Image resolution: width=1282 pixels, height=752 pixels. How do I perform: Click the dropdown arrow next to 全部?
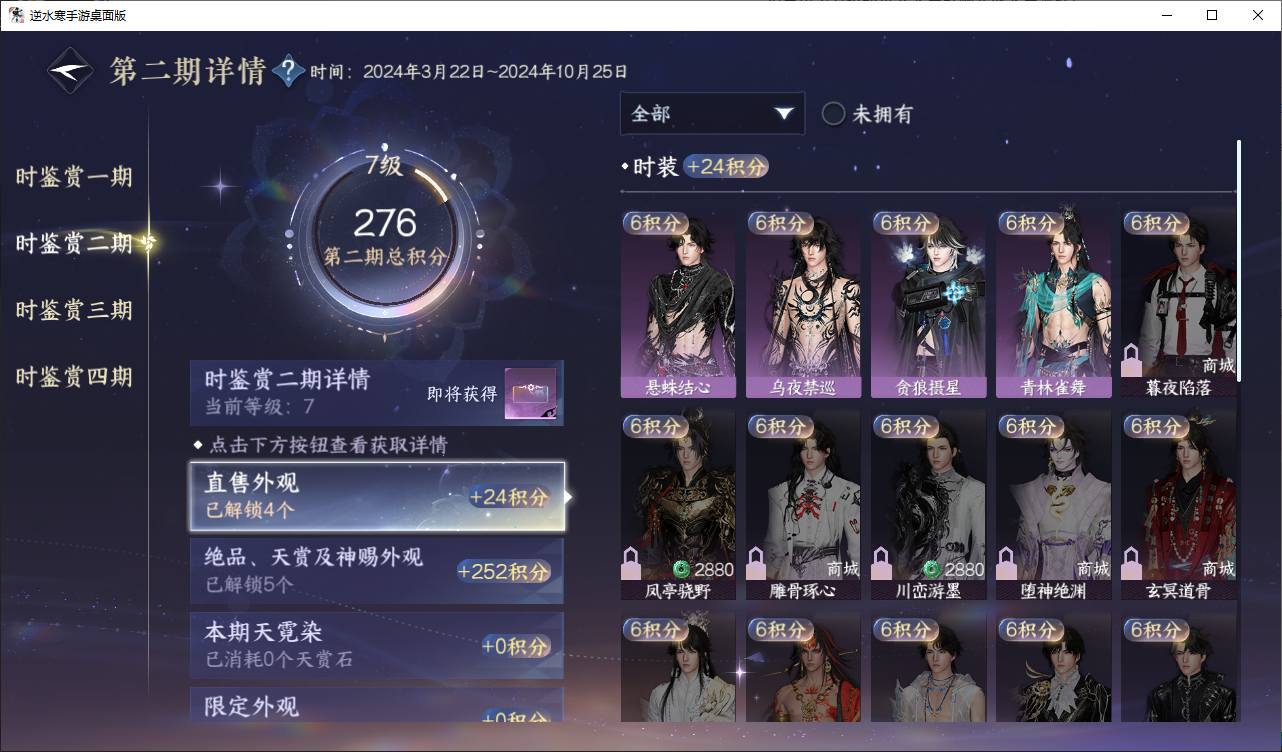coord(783,114)
